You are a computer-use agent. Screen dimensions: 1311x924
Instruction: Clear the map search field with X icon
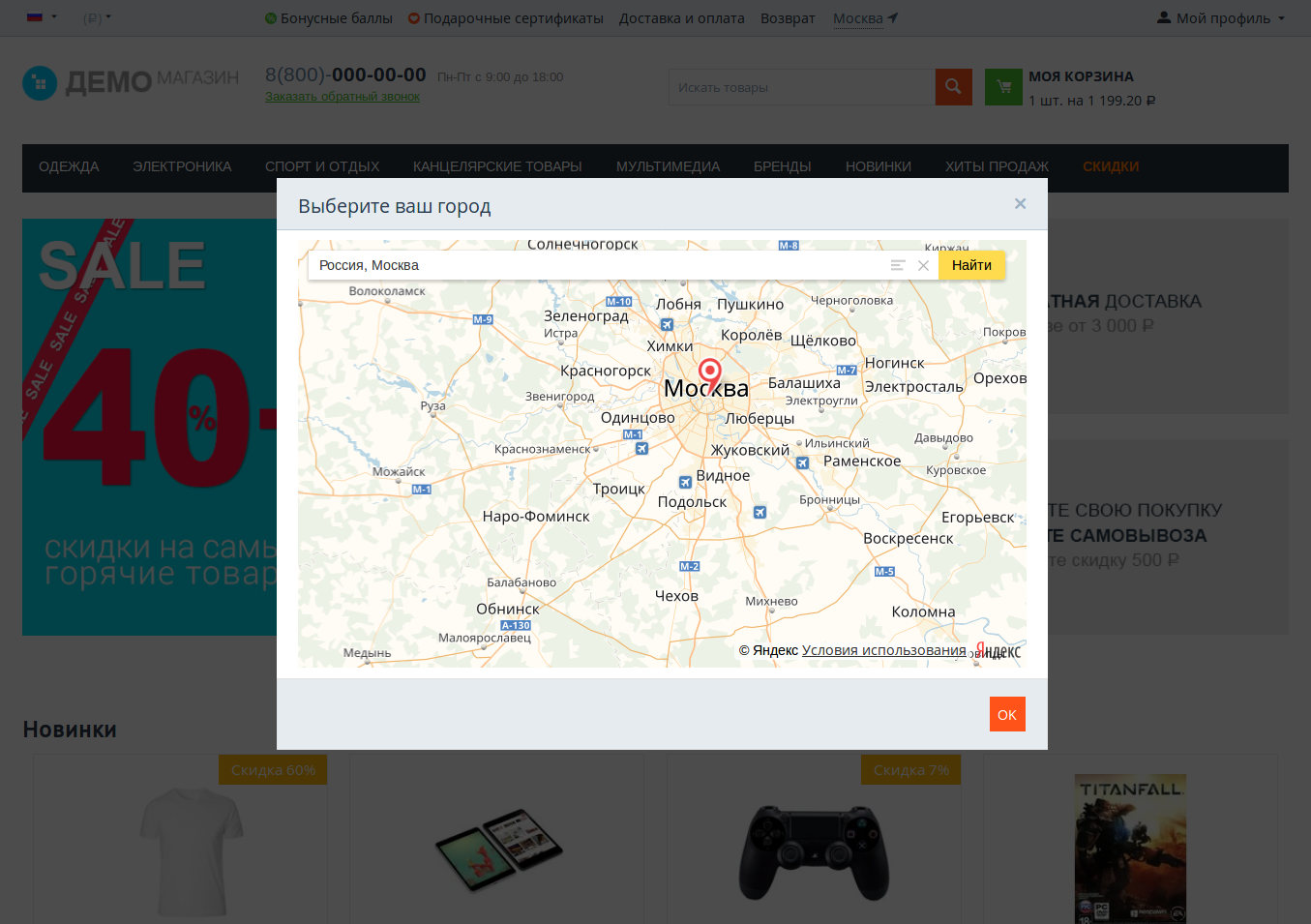(923, 265)
